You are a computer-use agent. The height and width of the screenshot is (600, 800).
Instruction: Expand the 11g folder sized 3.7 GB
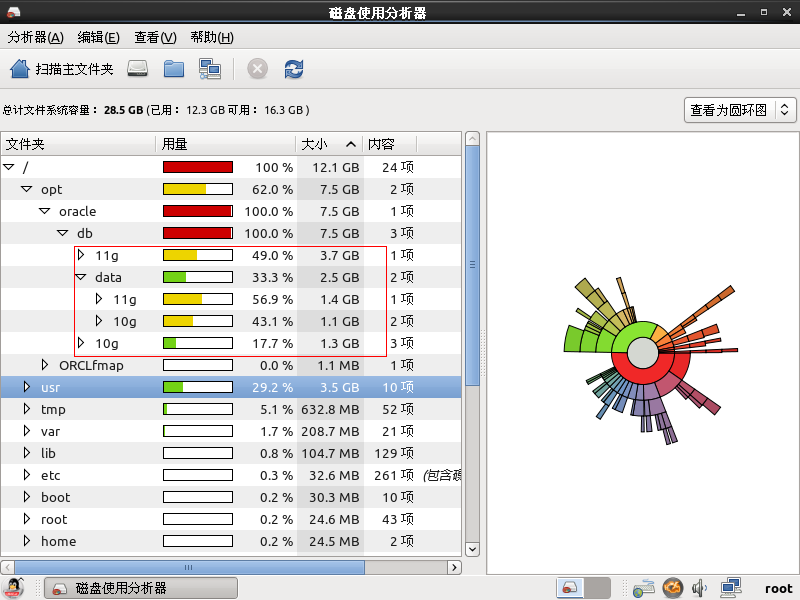[81, 255]
